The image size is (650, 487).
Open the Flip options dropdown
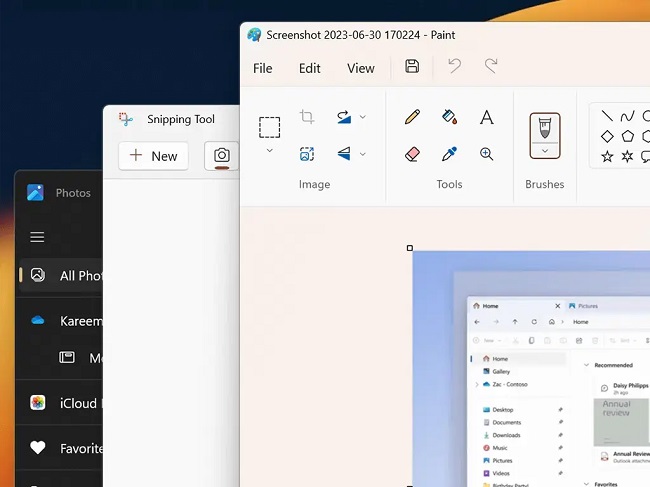[362, 154]
